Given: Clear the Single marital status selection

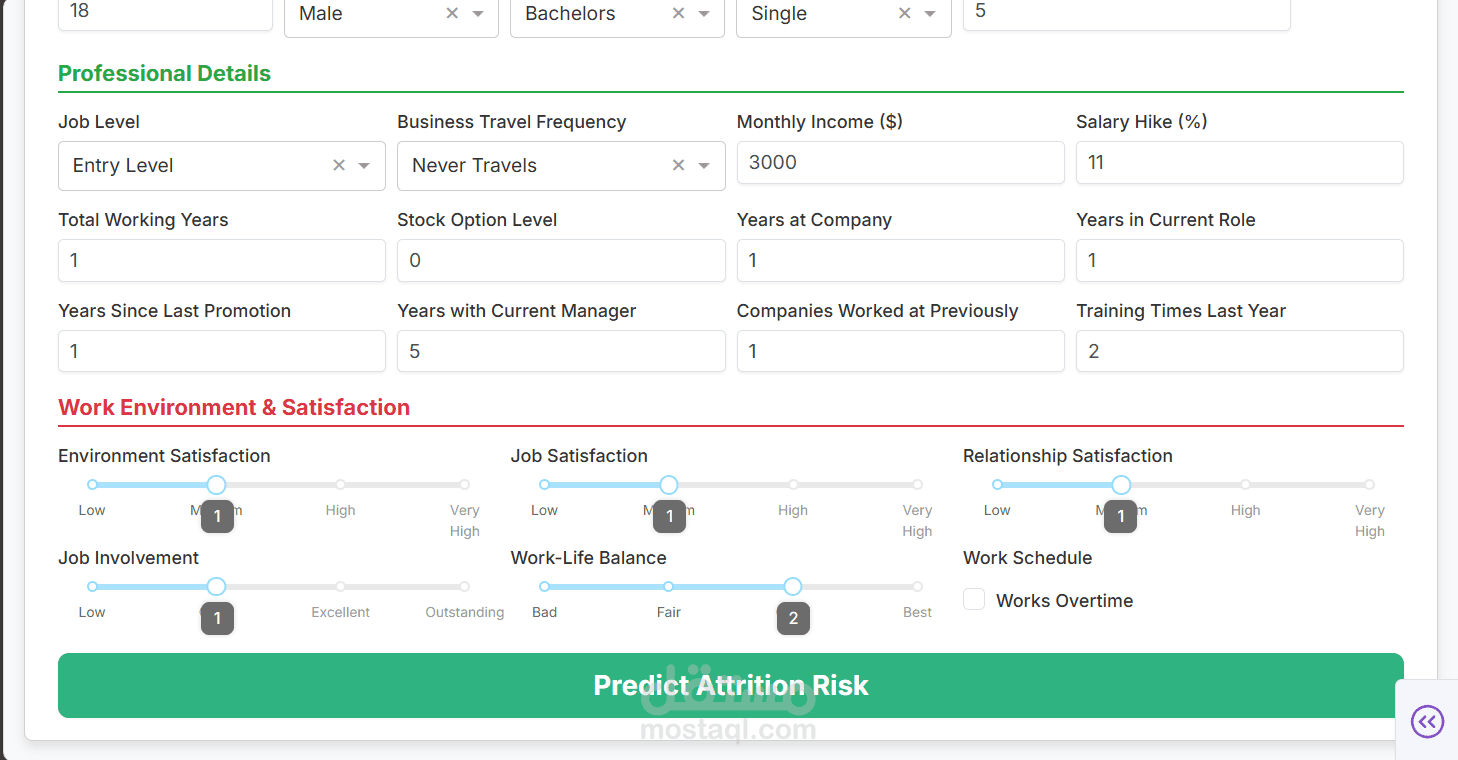Looking at the screenshot, I should pos(904,14).
